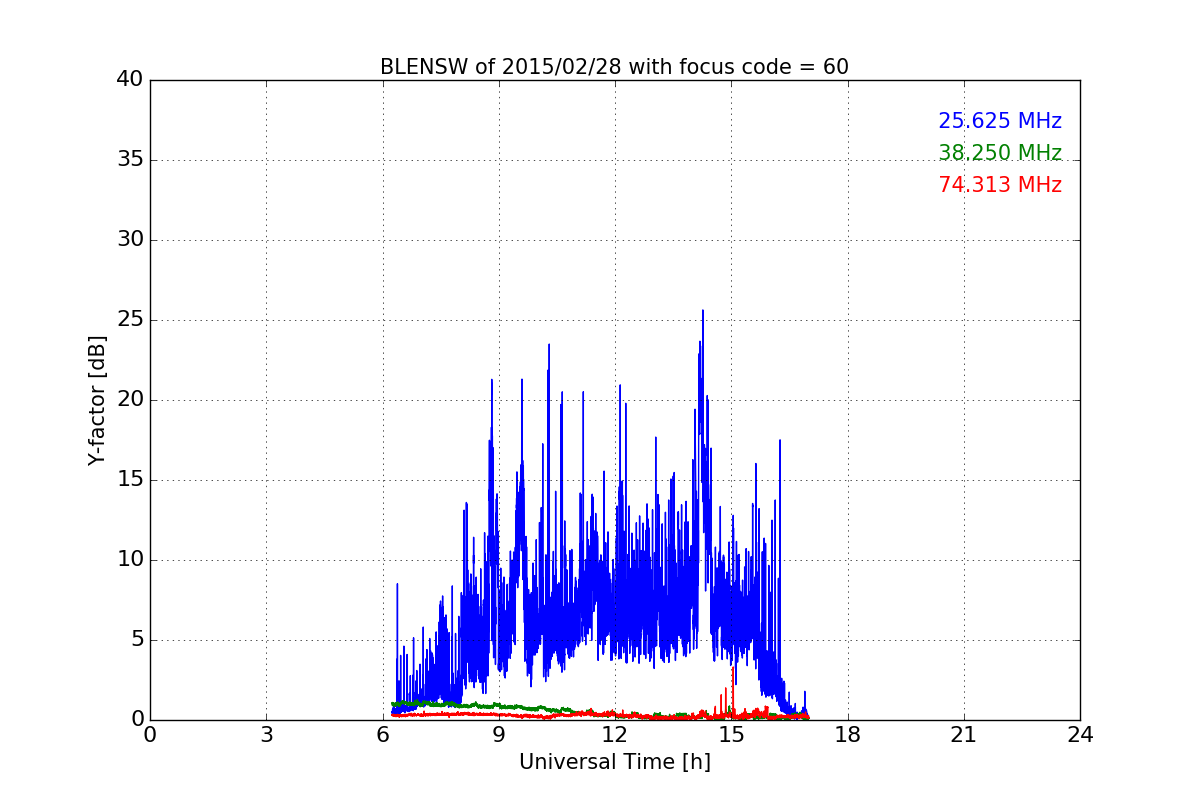Click the x-axis tick label 6
Viewport: 1200px width, 800px height.
383,735
